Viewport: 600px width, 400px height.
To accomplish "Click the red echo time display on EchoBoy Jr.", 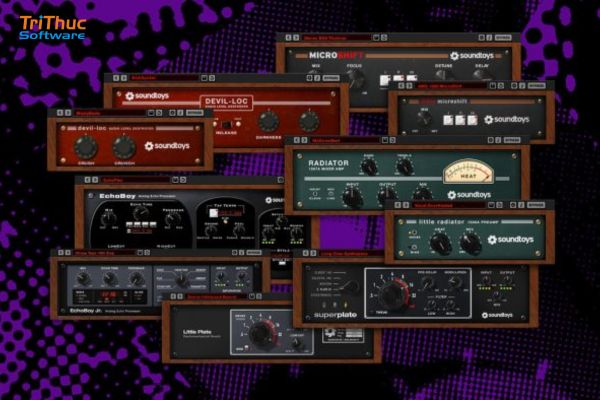I will coord(106,295).
